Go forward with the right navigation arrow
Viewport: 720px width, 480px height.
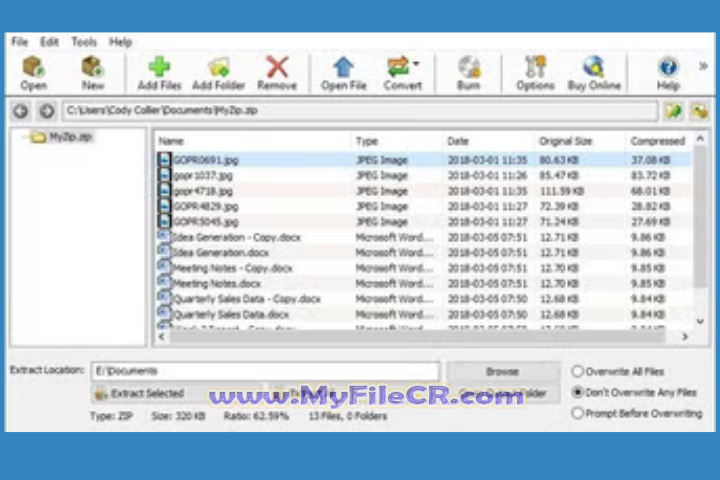(46, 111)
